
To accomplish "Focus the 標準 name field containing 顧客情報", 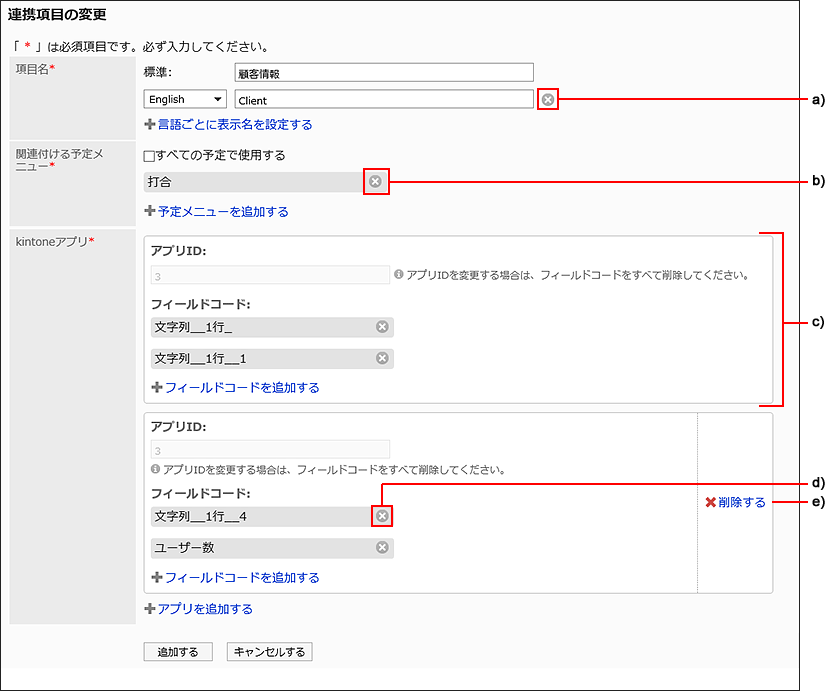I will 384,73.
